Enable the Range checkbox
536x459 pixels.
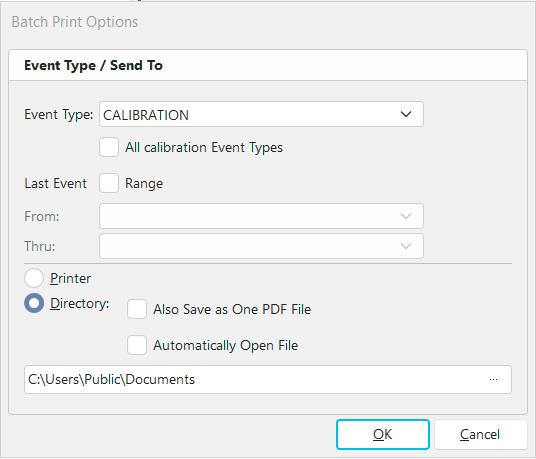pos(109,183)
